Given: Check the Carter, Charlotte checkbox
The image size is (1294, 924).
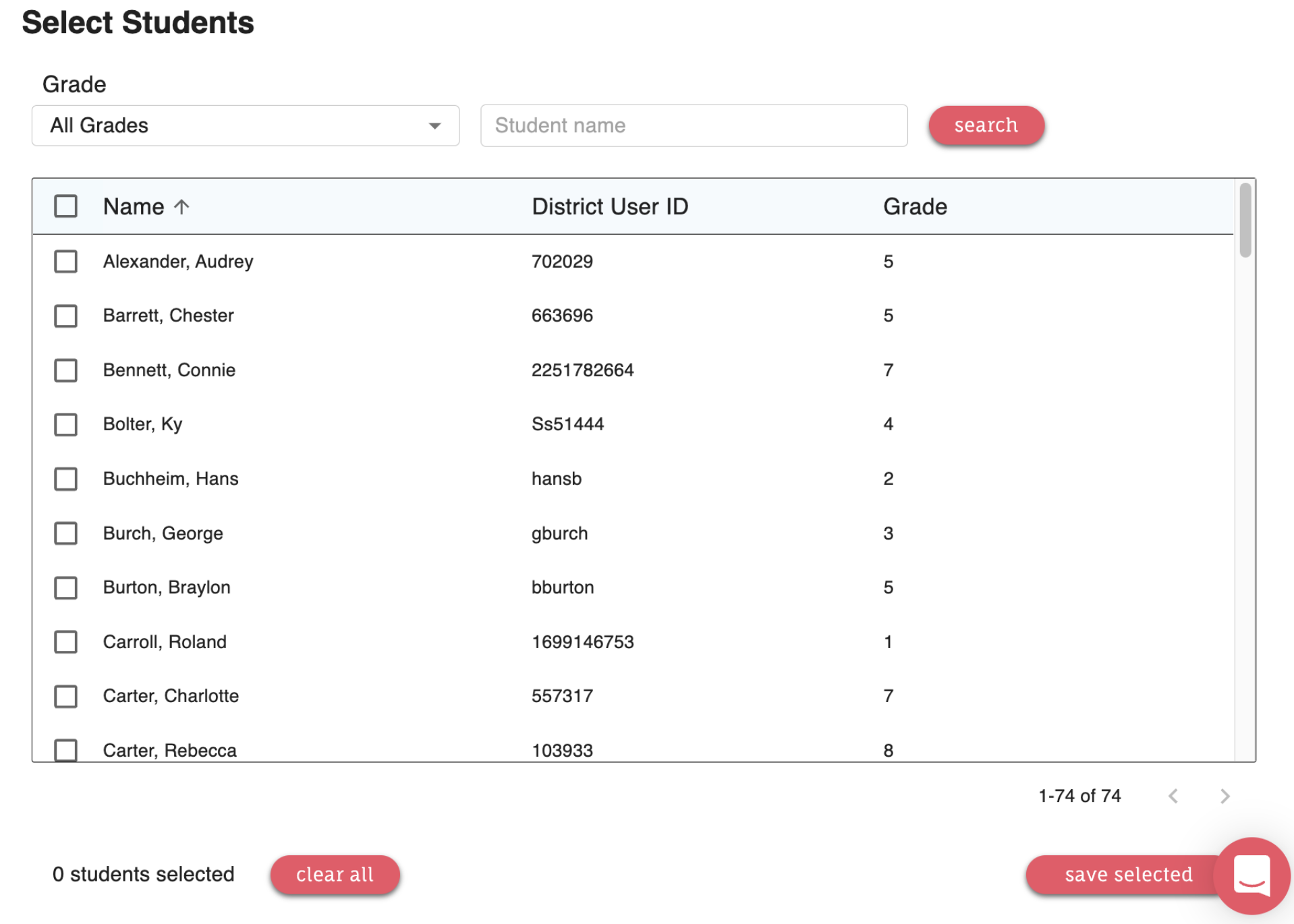Looking at the screenshot, I should pos(65,696).
